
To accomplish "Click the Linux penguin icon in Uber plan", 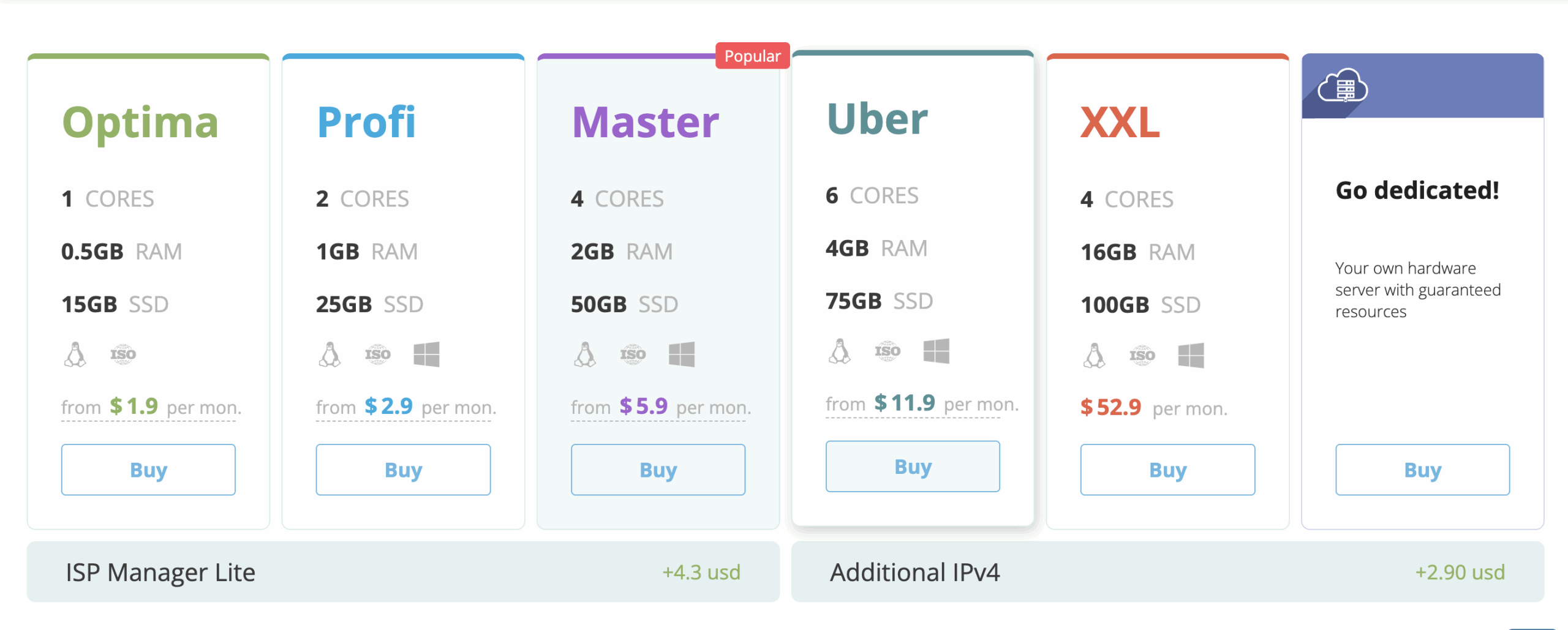I will (840, 351).
